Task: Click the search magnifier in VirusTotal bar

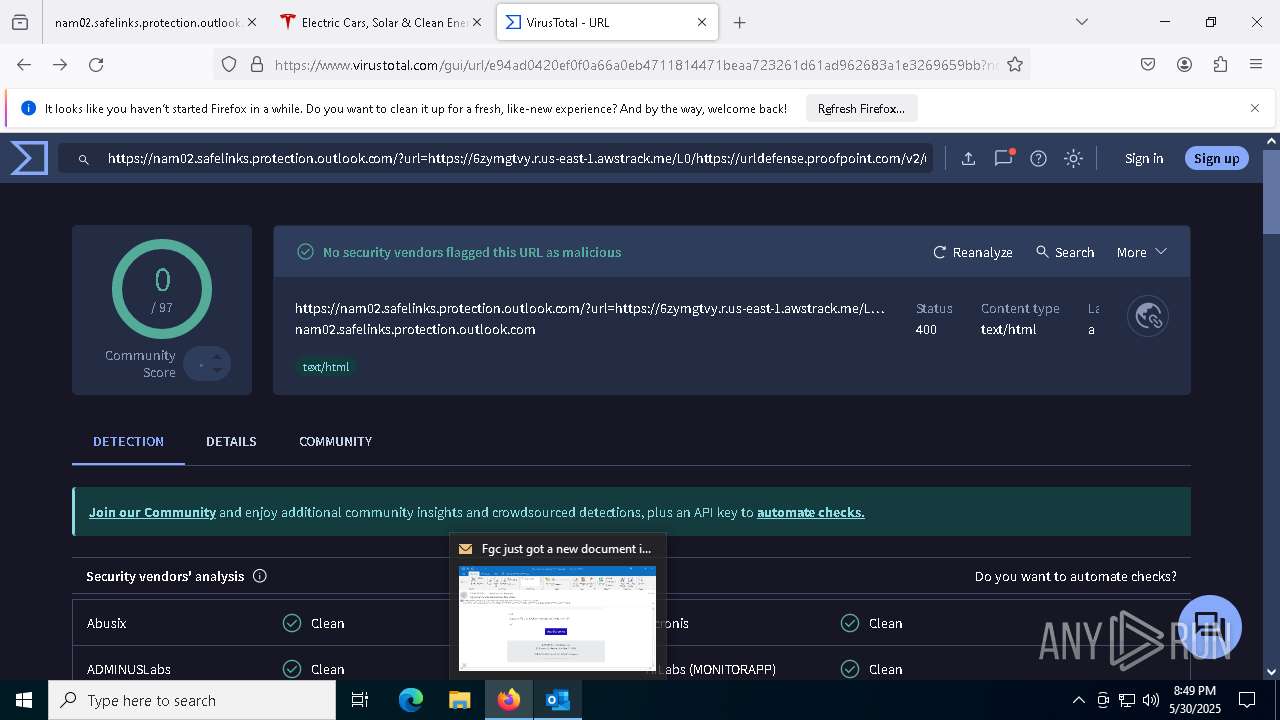Action: point(84,159)
